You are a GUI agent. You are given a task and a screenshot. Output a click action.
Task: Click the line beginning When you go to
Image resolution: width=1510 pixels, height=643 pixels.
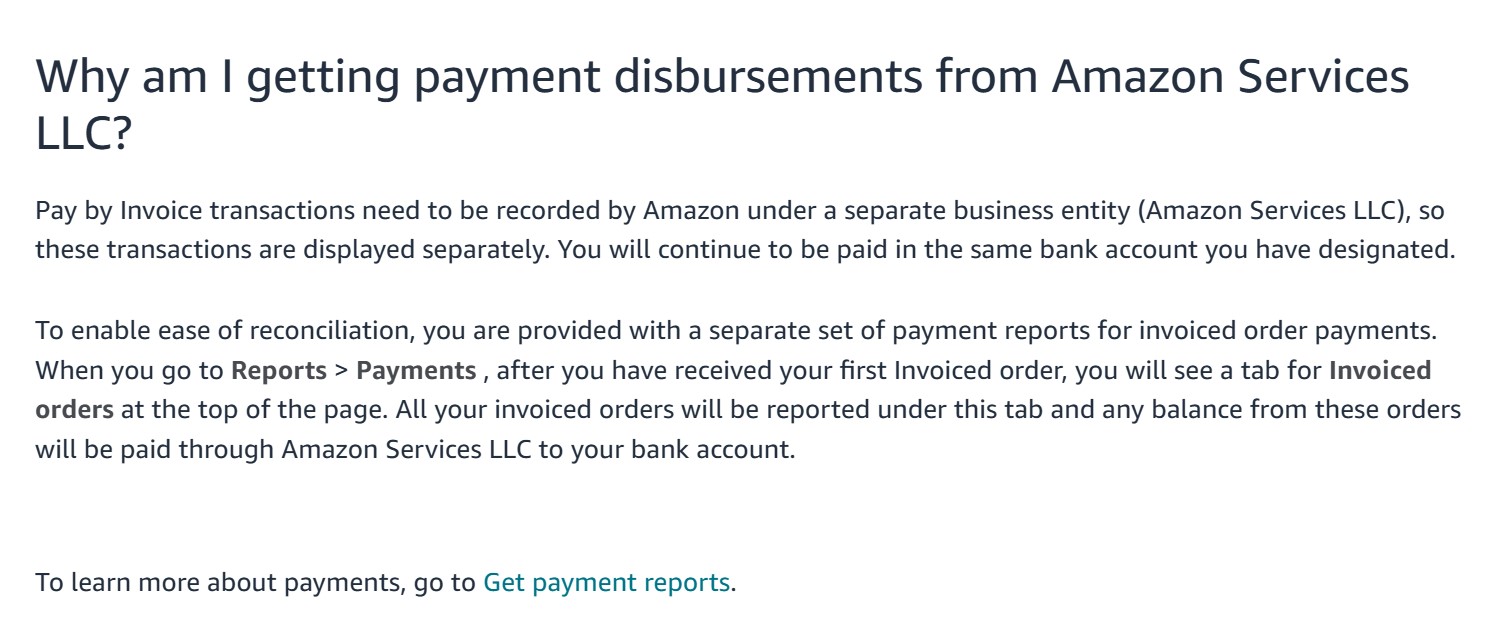pyautogui.click(x=733, y=371)
